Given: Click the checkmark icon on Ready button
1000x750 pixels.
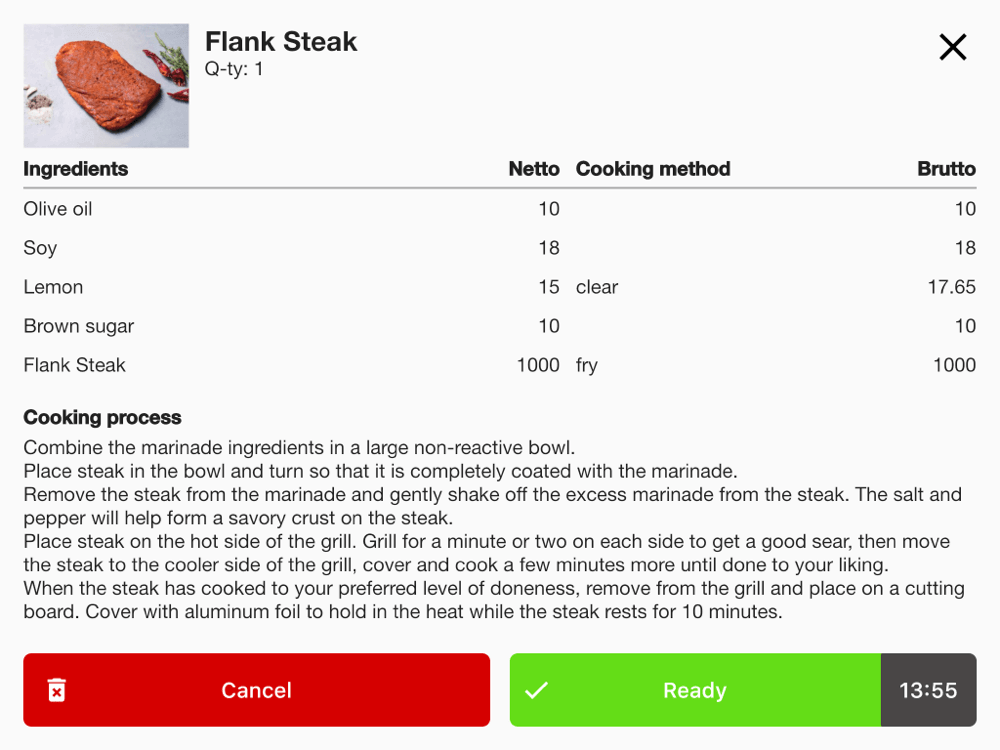Looking at the screenshot, I should (x=537, y=690).
